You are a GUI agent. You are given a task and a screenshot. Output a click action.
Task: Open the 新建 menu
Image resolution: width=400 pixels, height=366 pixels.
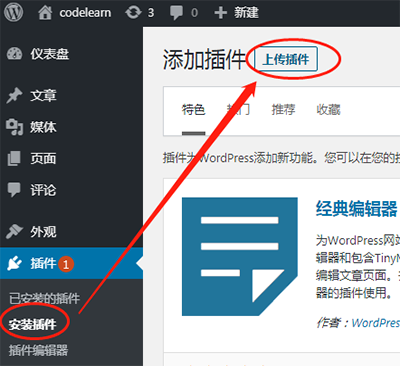click(246, 13)
